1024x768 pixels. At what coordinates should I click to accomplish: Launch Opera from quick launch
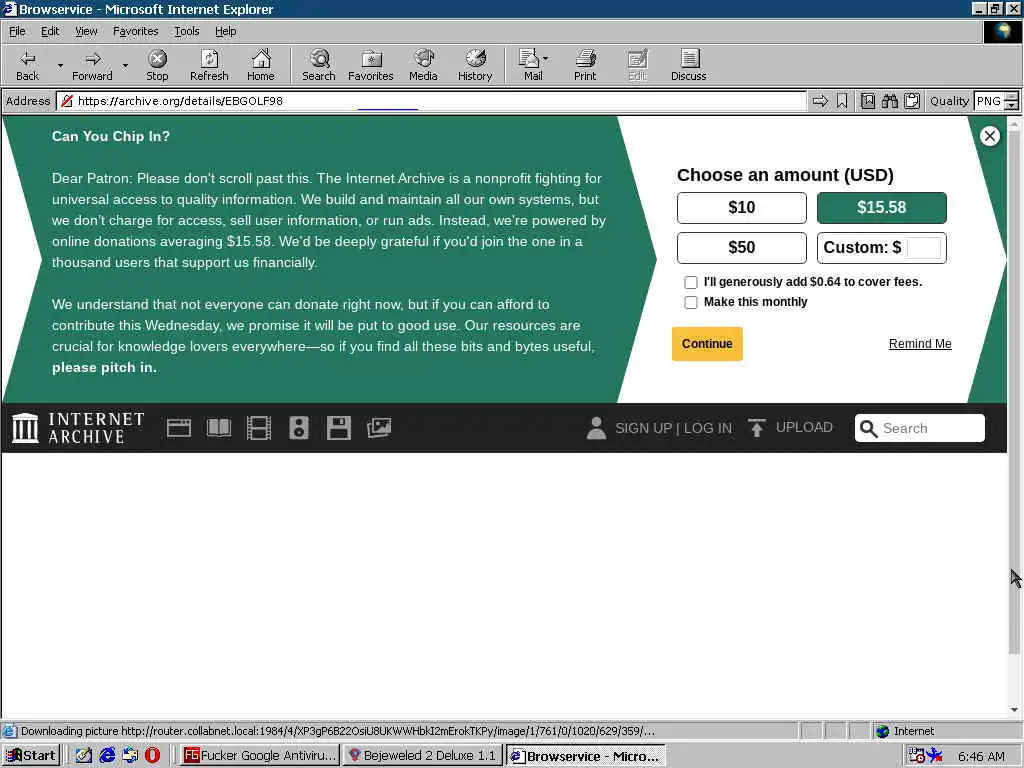click(x=152, y=756)
